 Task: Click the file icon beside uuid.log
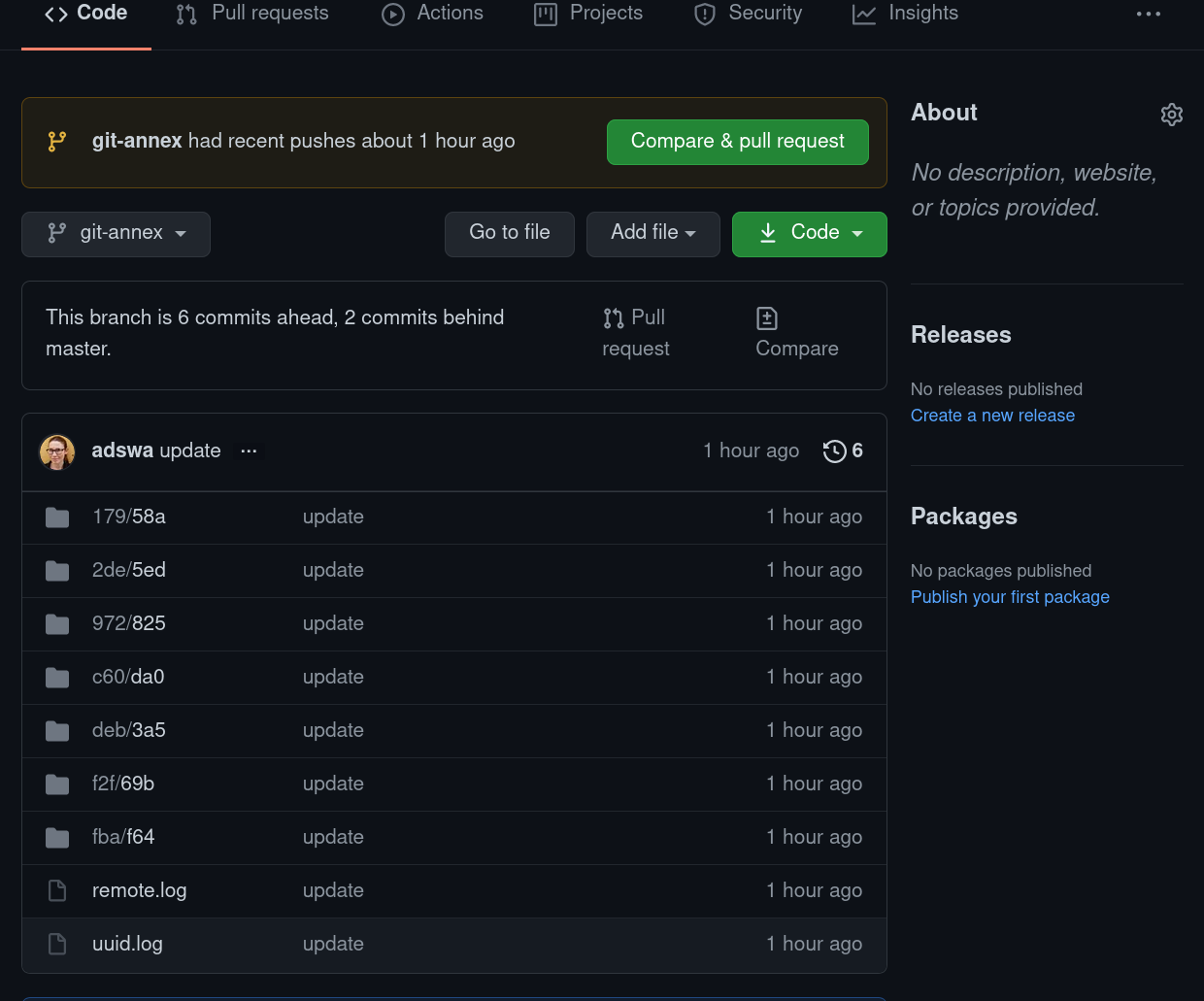click(x=57, y=944)
